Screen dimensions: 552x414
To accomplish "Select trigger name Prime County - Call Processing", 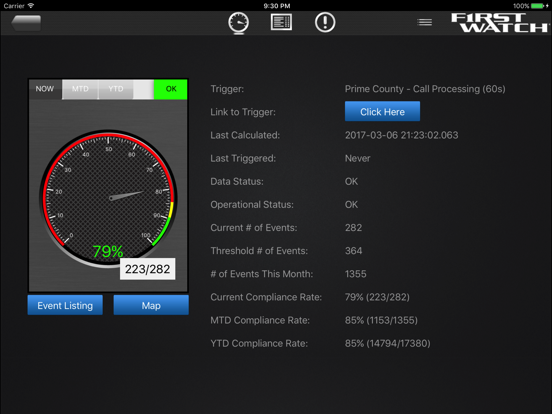I will pyautogui.click(x=425, y=89).
